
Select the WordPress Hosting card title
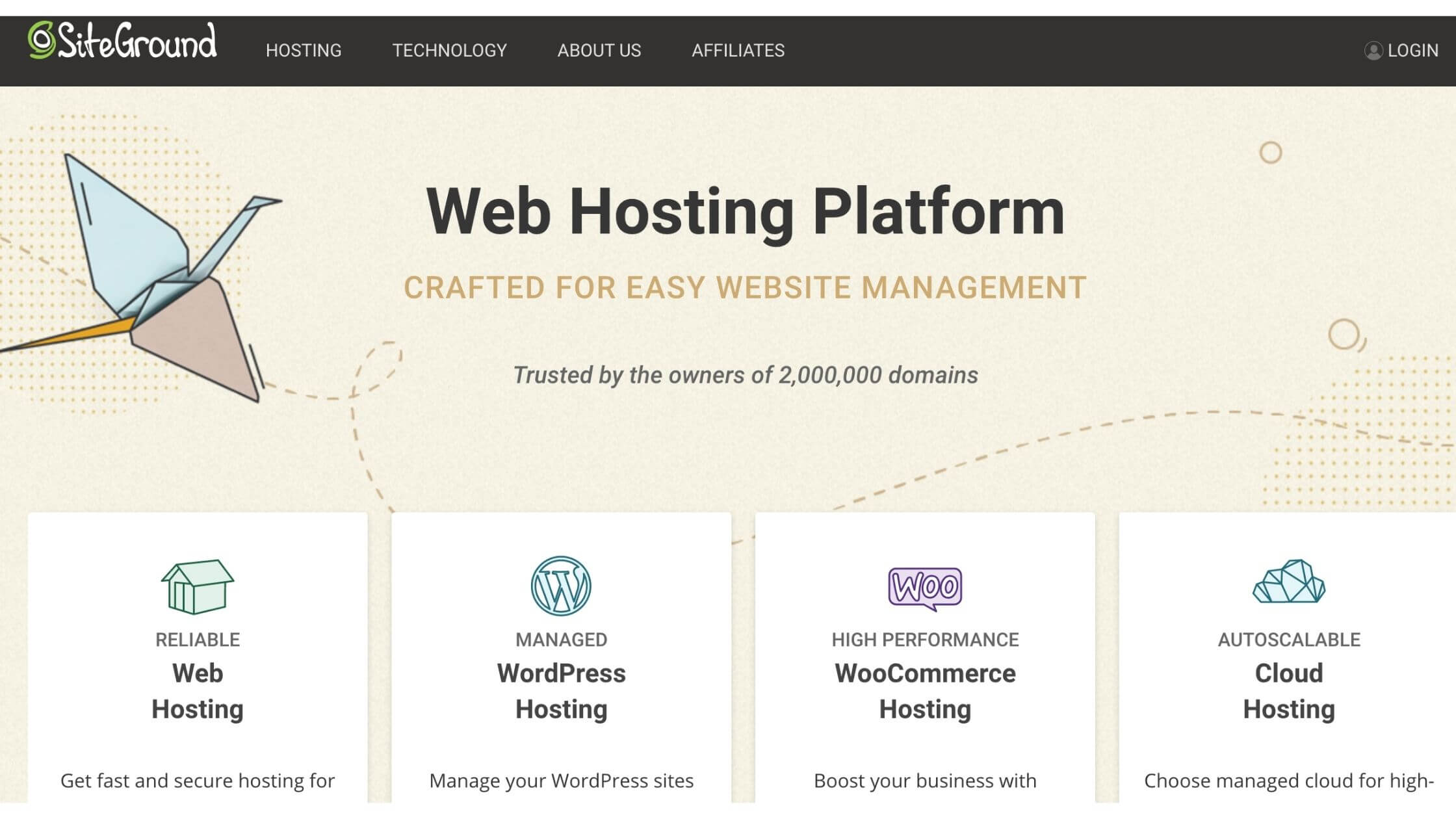(562, 691)
